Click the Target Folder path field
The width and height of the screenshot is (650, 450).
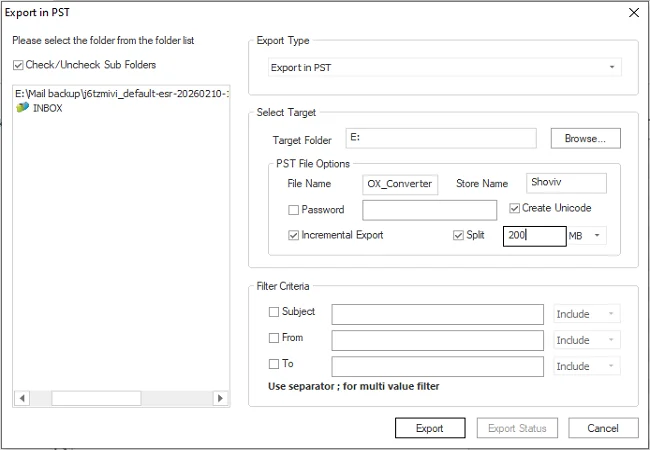(441, 138)
